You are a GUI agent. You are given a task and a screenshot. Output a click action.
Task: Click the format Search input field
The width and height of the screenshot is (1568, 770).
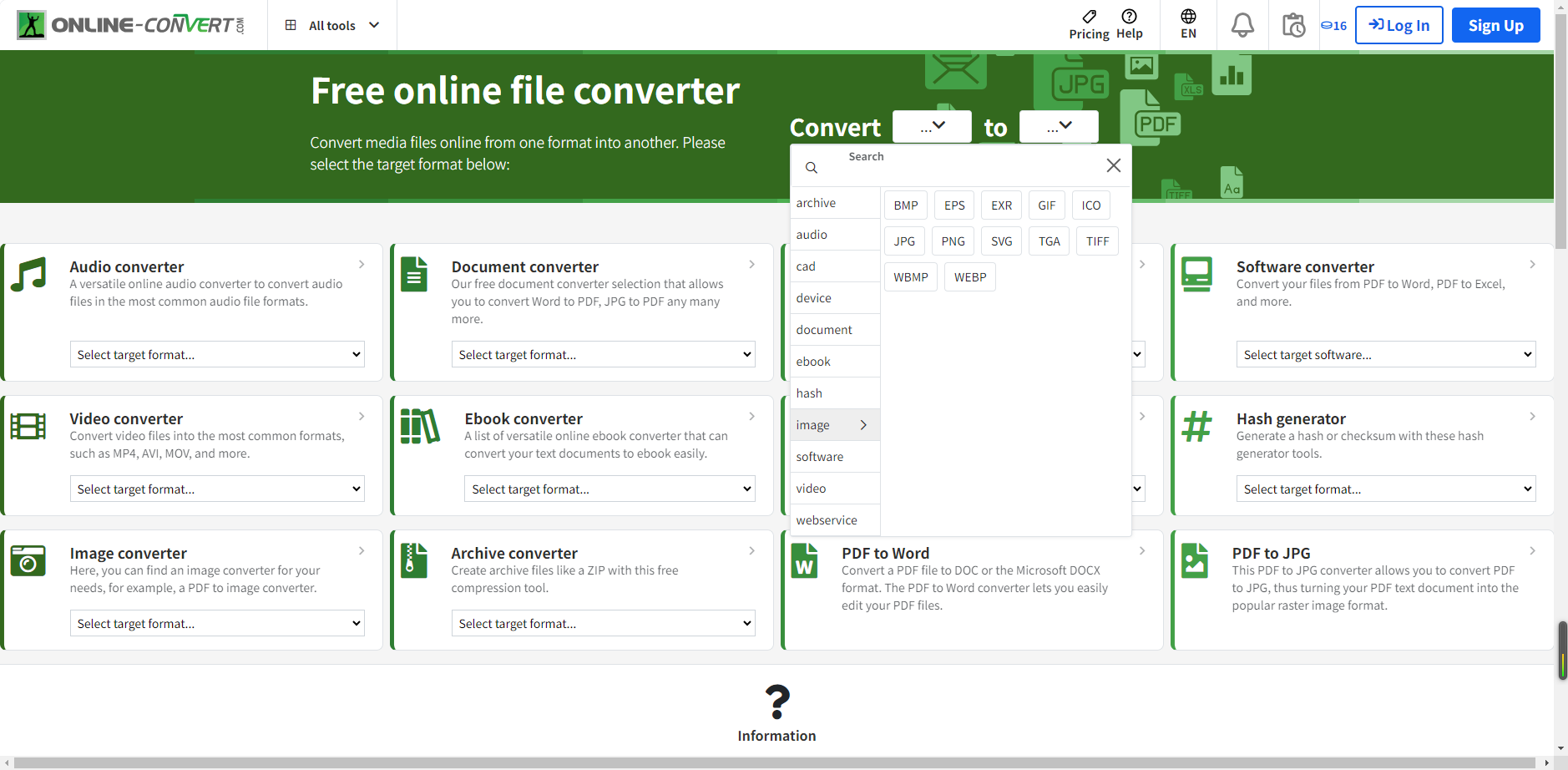pos(960,167)
